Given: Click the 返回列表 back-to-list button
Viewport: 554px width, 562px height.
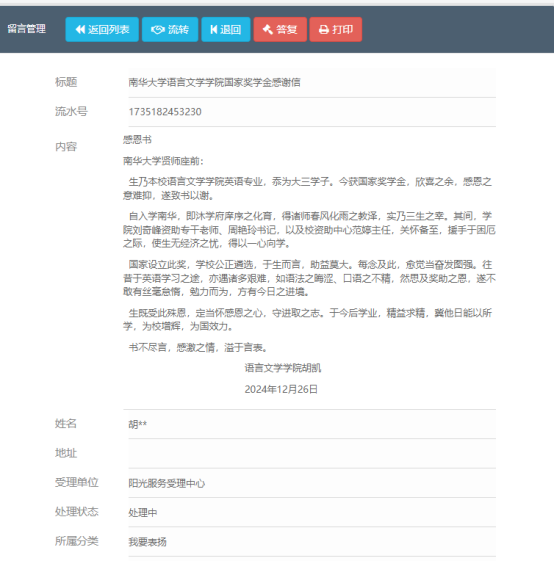Looking at the screenshot, I should pyautogui.click(x=102, y=29).
